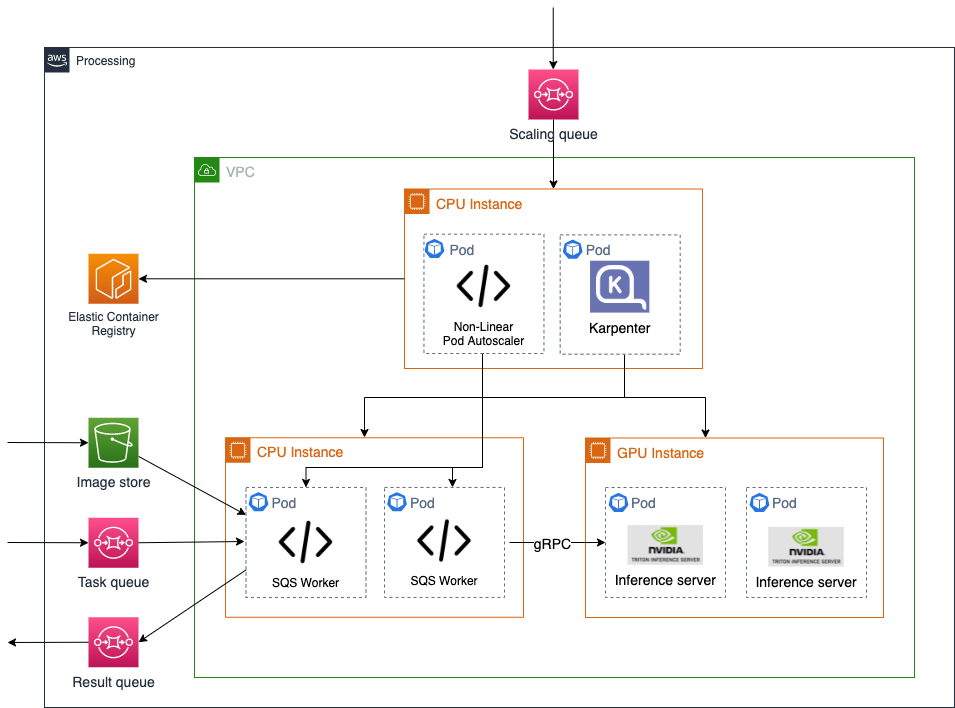Select the Scaling queue icon
Image resolution: width=955 pixels, height=708 pixels.
coord(553,93)
